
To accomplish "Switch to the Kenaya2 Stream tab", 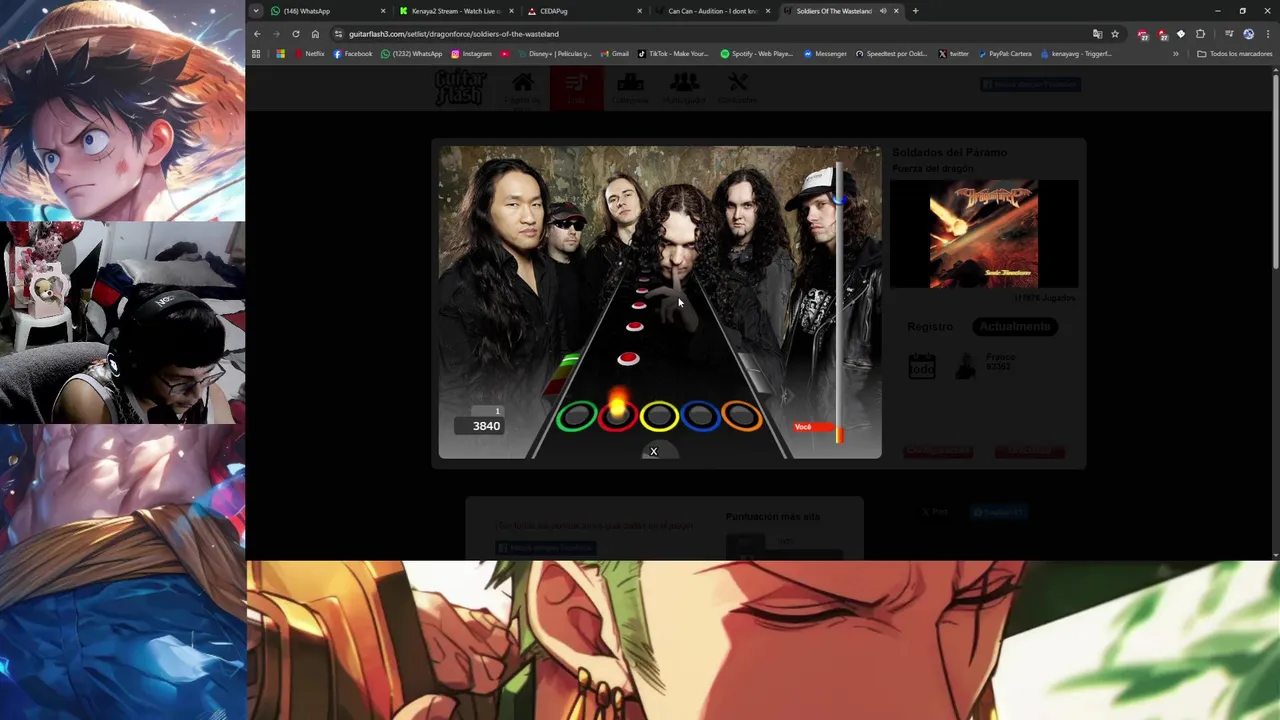I will (455, 11).
